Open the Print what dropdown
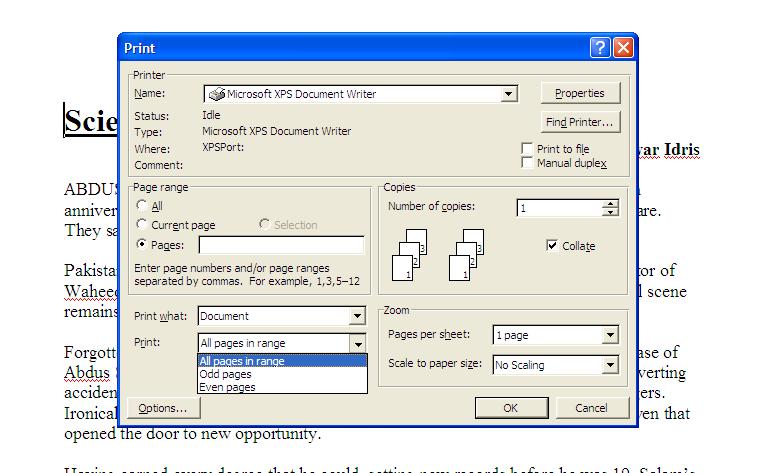 tap(357, 317)
